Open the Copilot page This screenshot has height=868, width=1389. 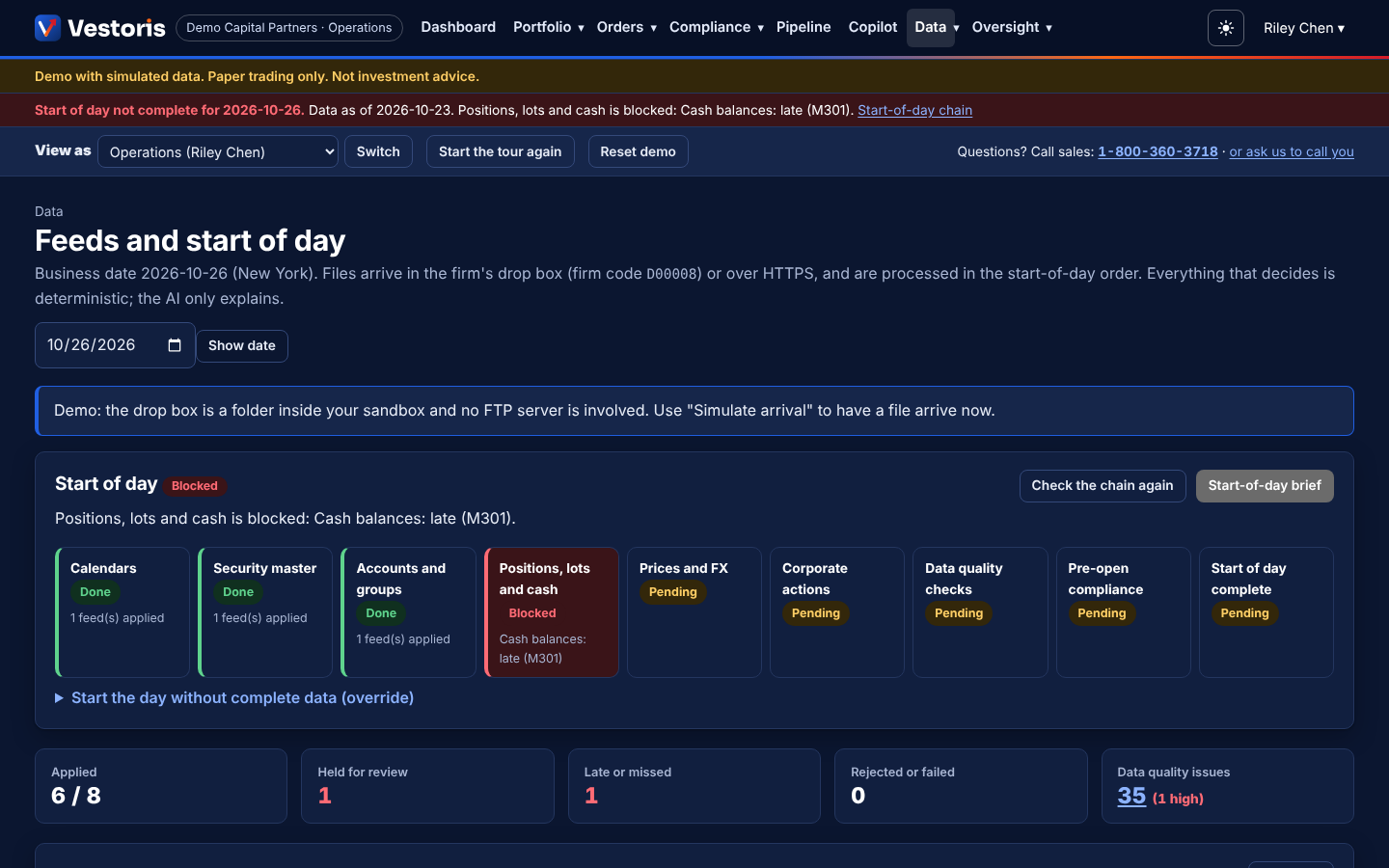point(873,27)
